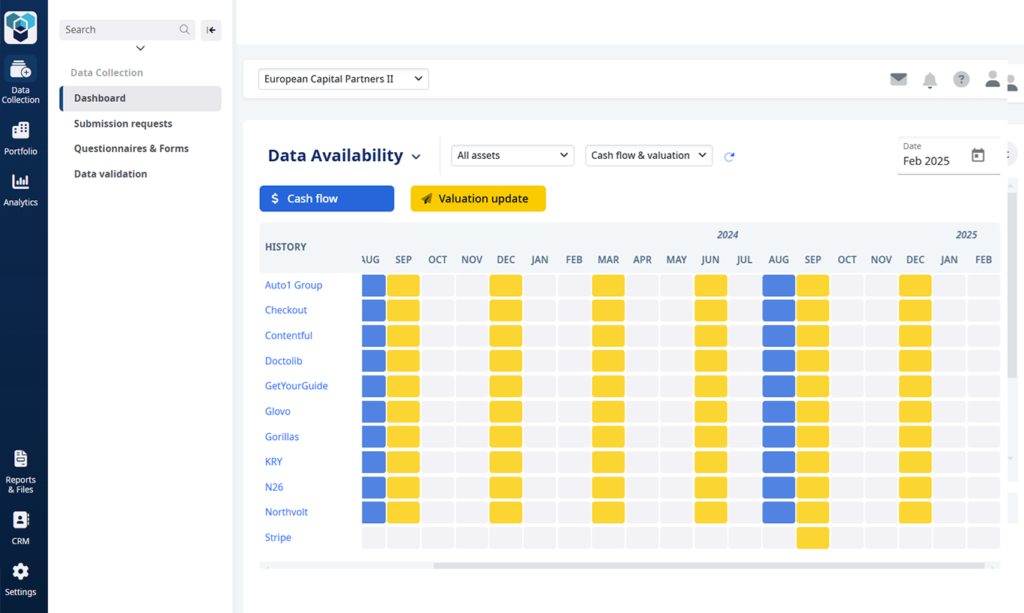Open messages using the envelope icon

point(899,78)
